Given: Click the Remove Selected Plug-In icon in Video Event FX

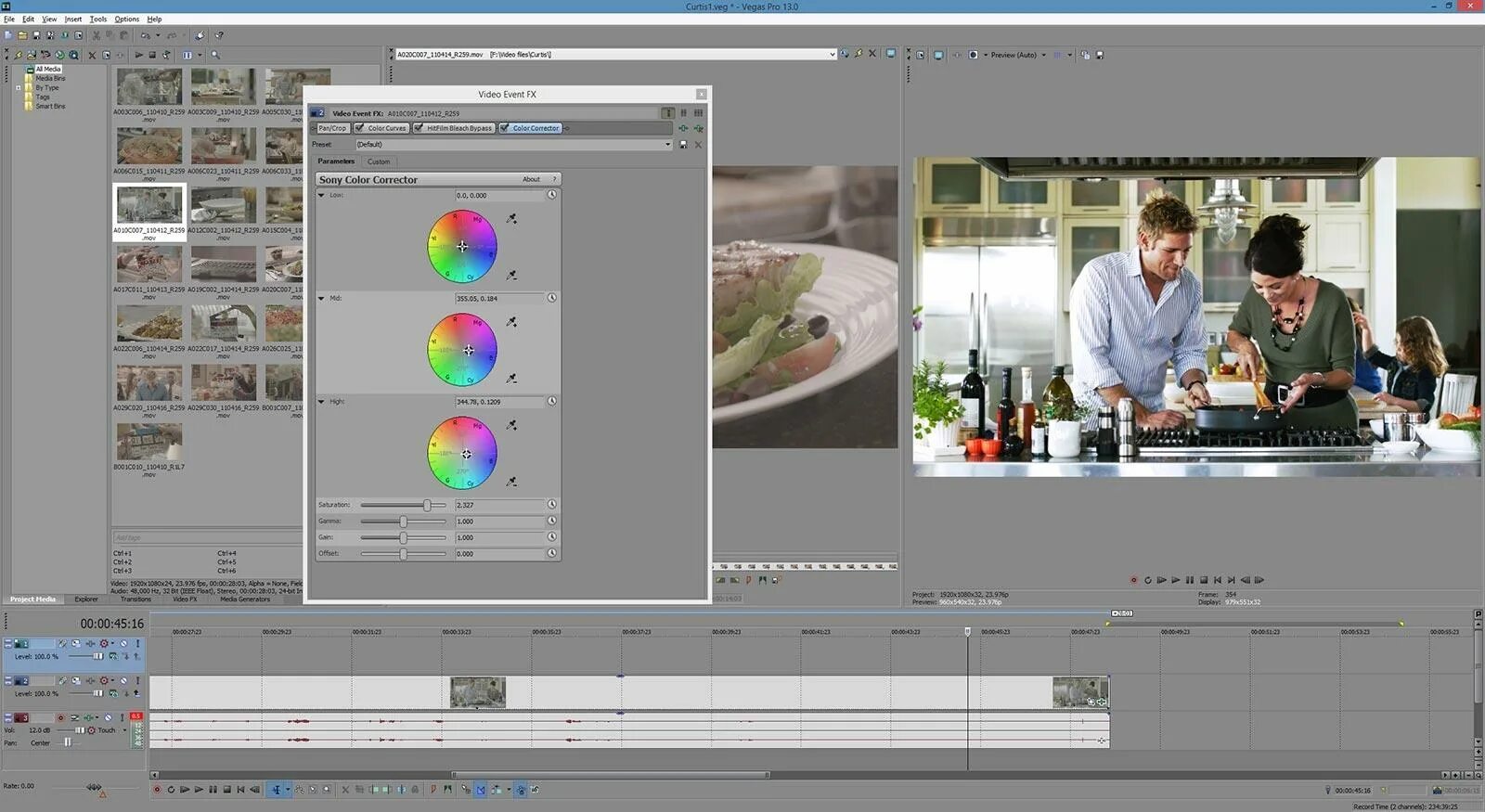Looking at the screenshot, I should [x=698, y=128].
